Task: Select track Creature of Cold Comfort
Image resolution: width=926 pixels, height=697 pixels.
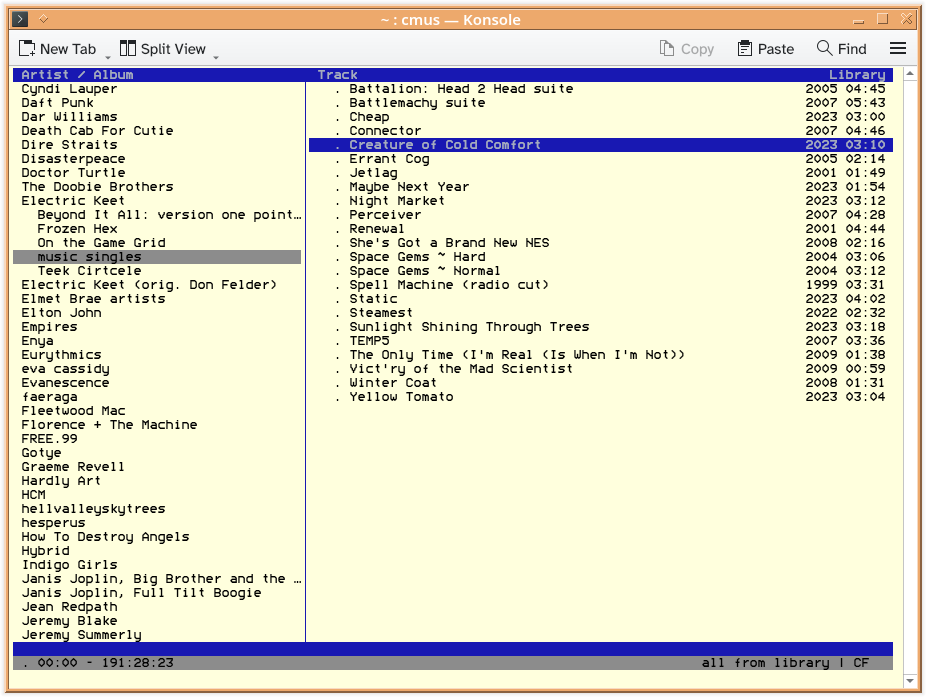Action: 601,145
